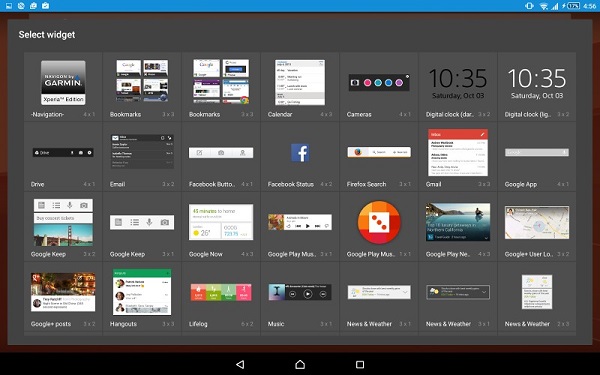Screen dimensions: 600x375
Task: Choose the Drive widget bar
Action: (63, 153)
